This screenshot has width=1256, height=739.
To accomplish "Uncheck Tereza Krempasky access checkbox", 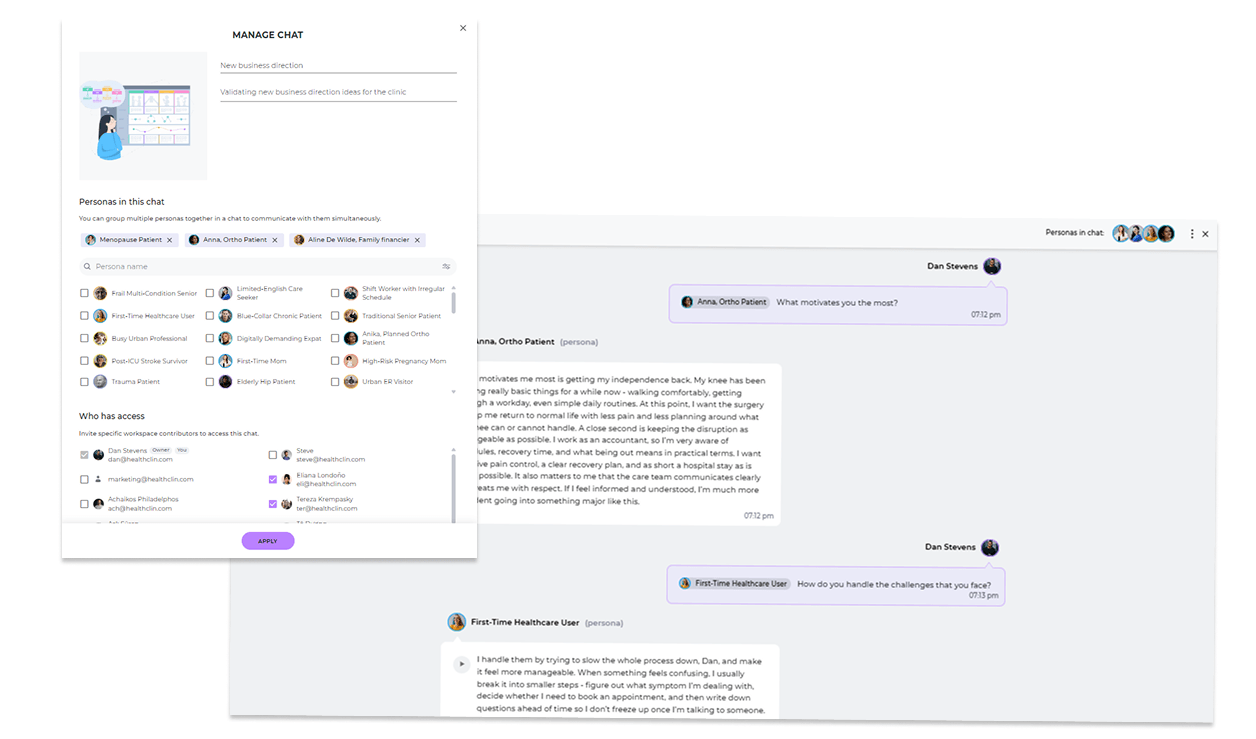I will 273,504.
